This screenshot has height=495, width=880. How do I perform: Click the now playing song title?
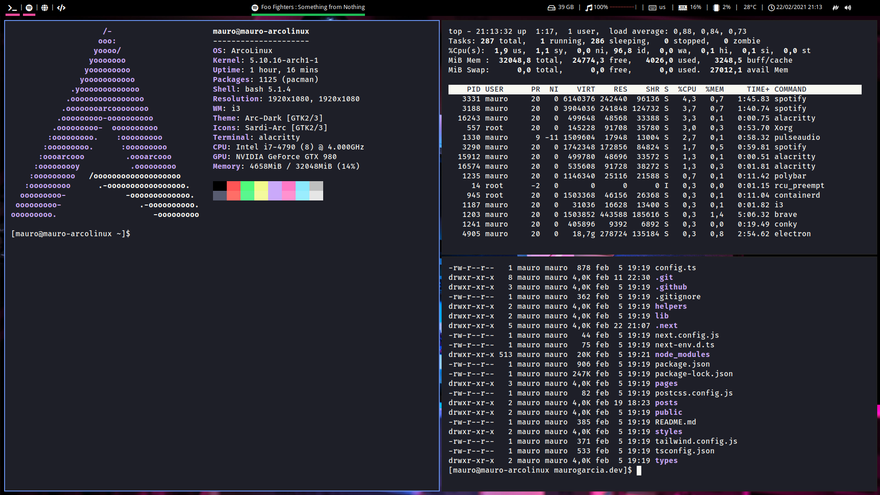tap(313, 7)
